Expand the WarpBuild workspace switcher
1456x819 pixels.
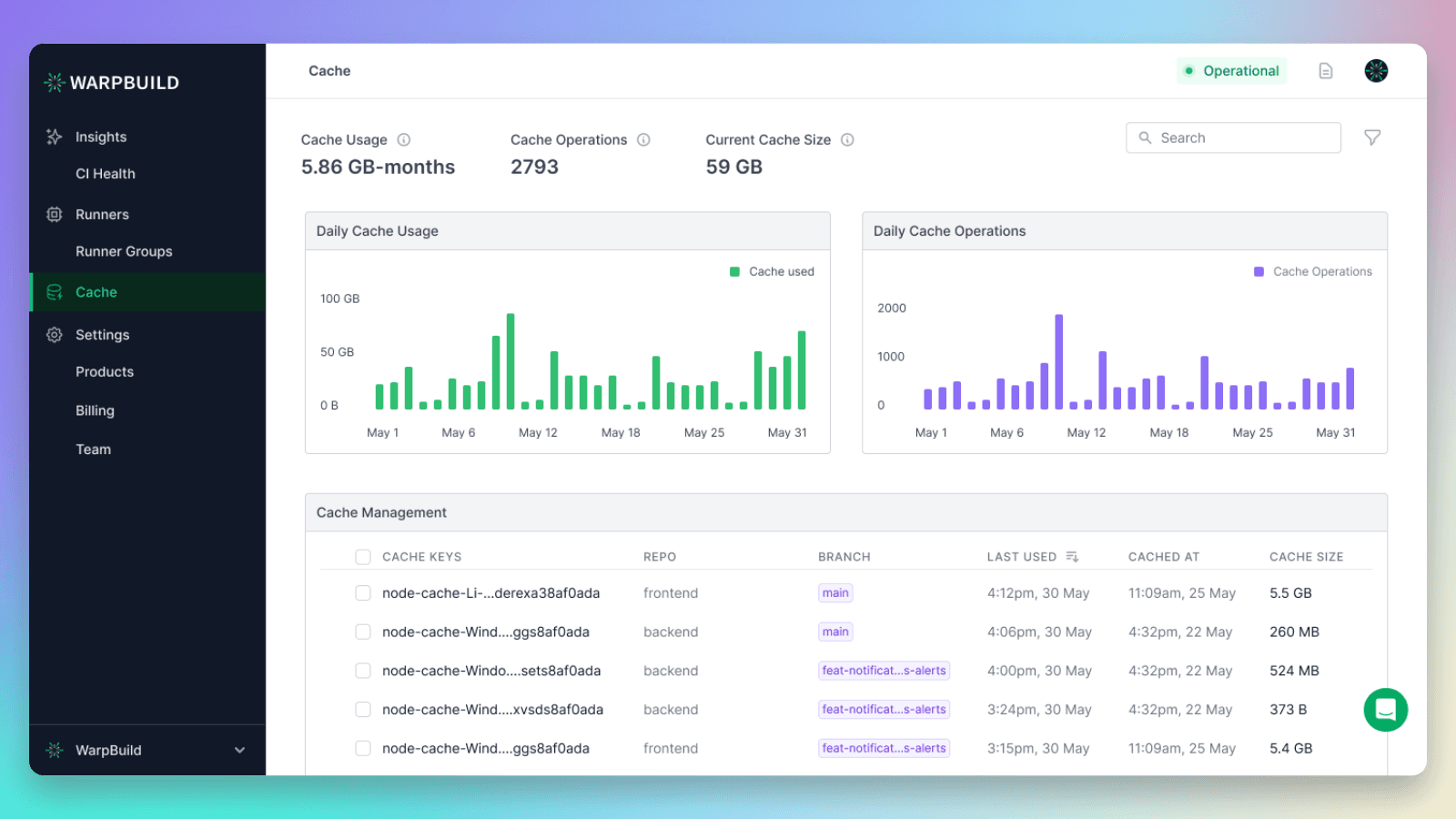point(238,750)
